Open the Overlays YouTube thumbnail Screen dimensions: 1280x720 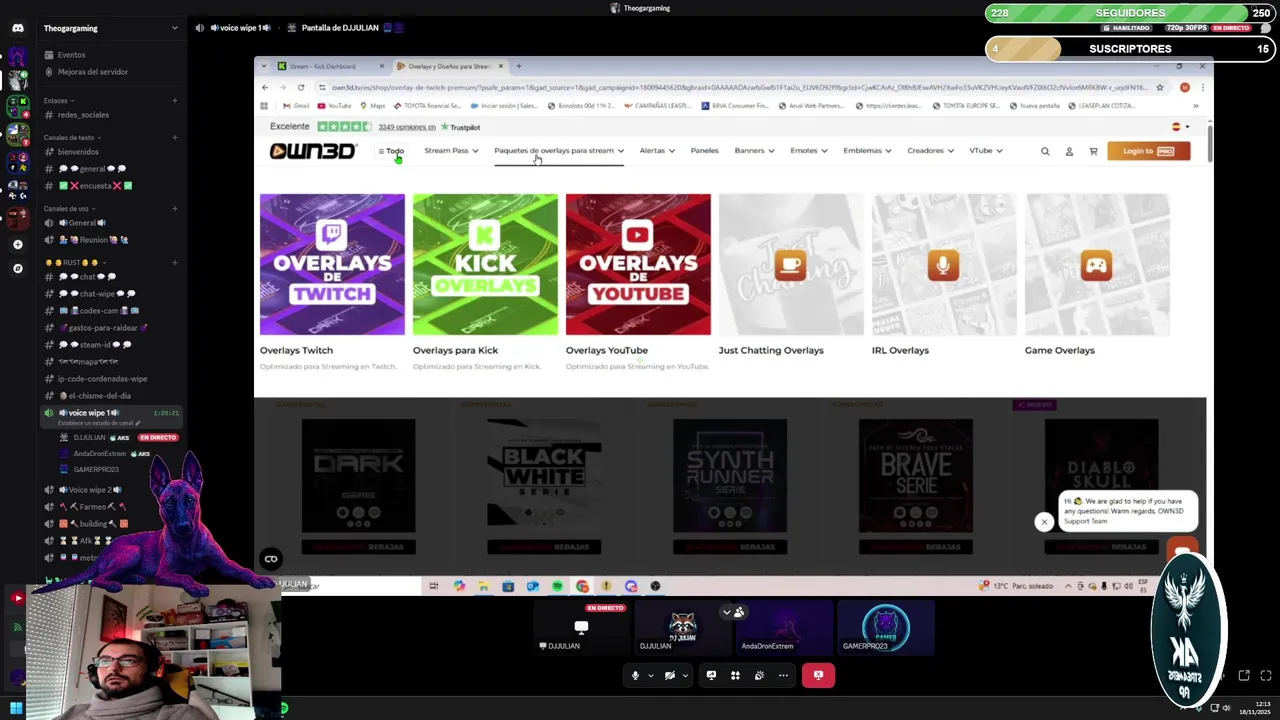[x=638, y=265]
